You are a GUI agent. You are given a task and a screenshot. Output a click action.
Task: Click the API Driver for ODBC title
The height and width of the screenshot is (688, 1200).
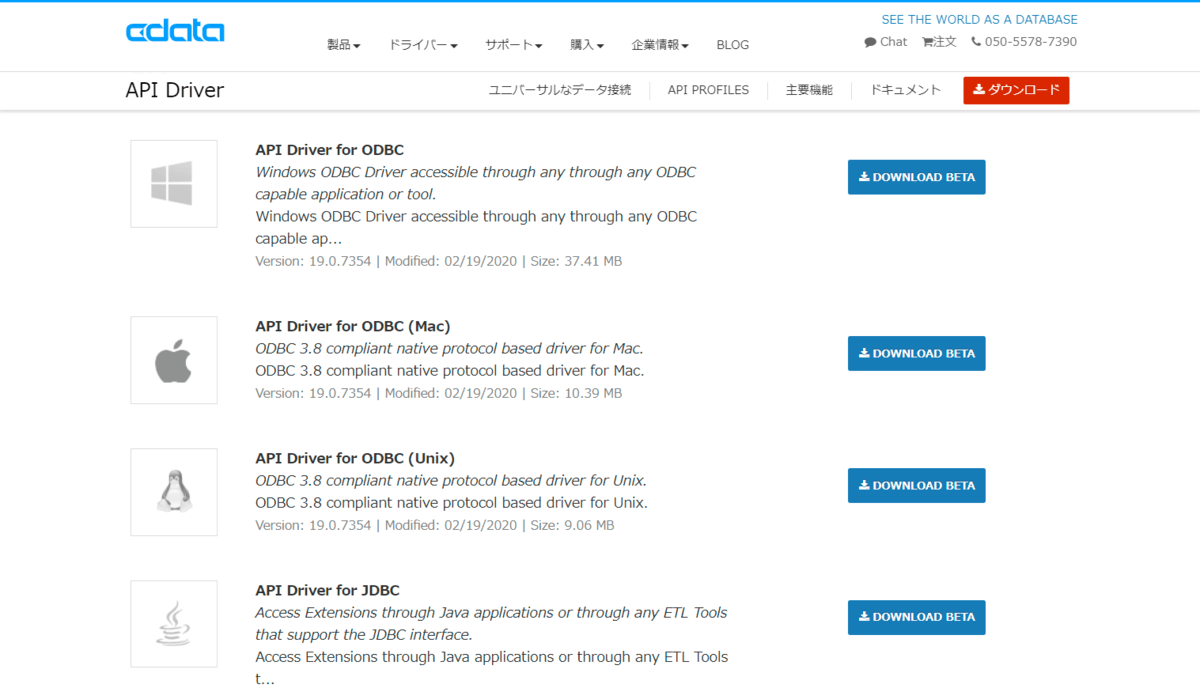coord(330,150)
